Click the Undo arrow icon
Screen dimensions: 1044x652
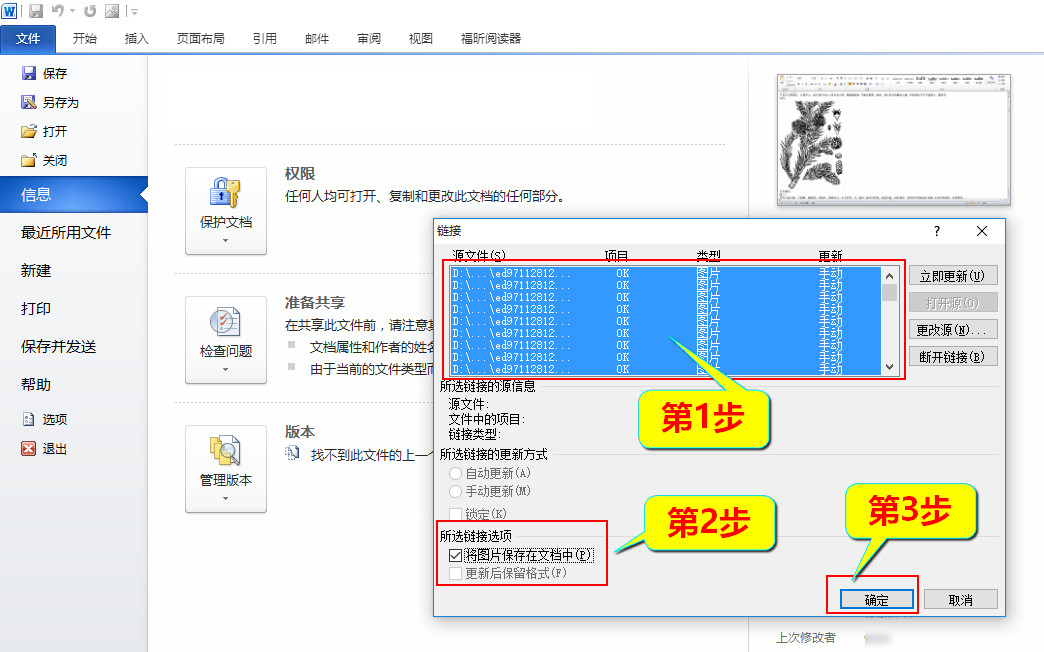coord(58,11)
